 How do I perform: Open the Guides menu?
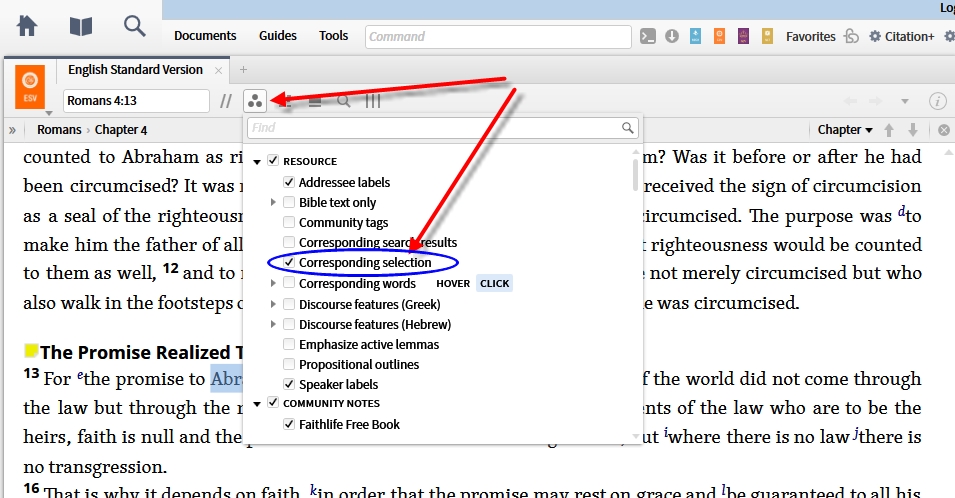click(278, 36)
